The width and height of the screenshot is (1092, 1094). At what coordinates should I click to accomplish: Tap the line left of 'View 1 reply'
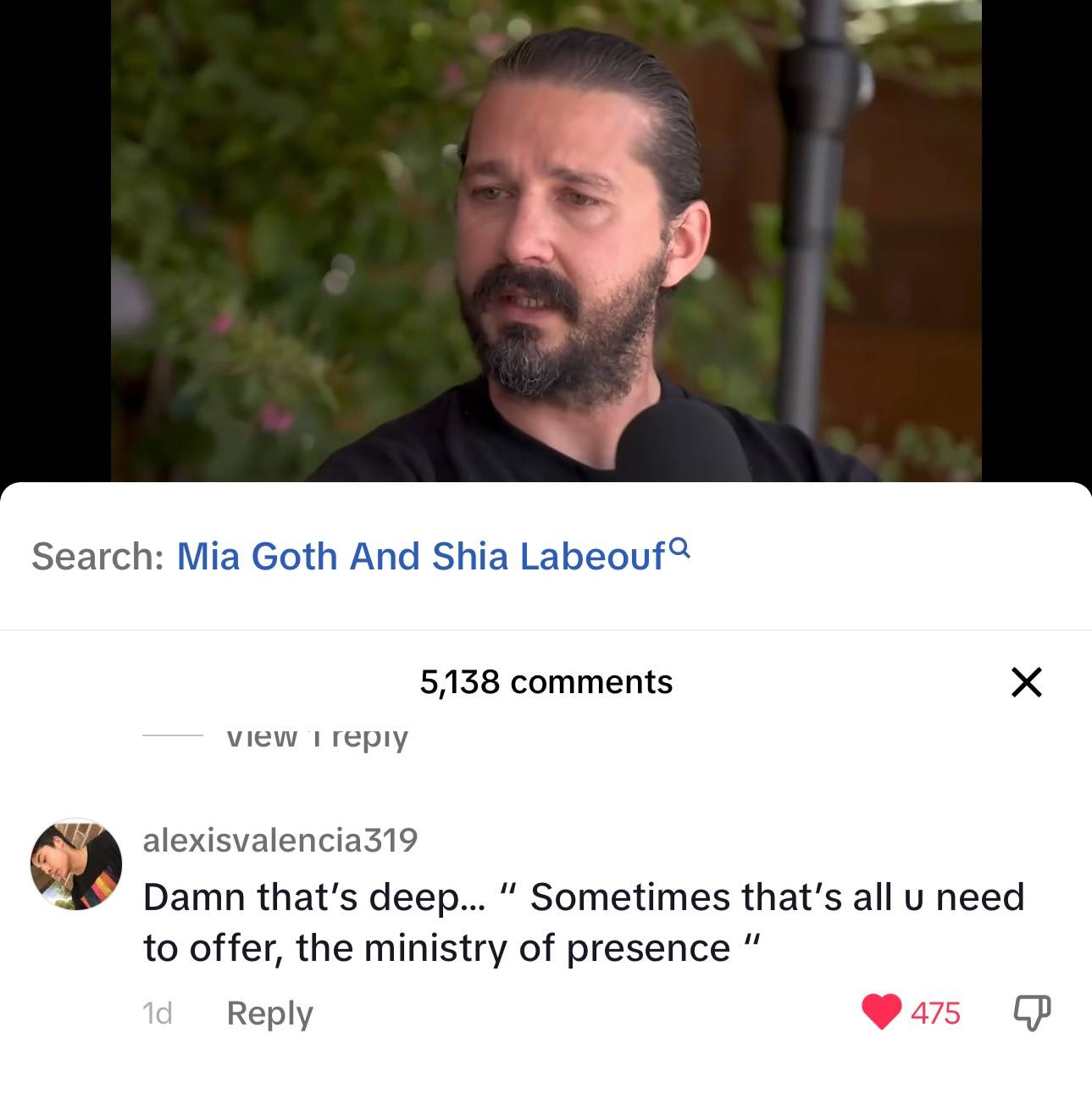[x=173, y=735]
